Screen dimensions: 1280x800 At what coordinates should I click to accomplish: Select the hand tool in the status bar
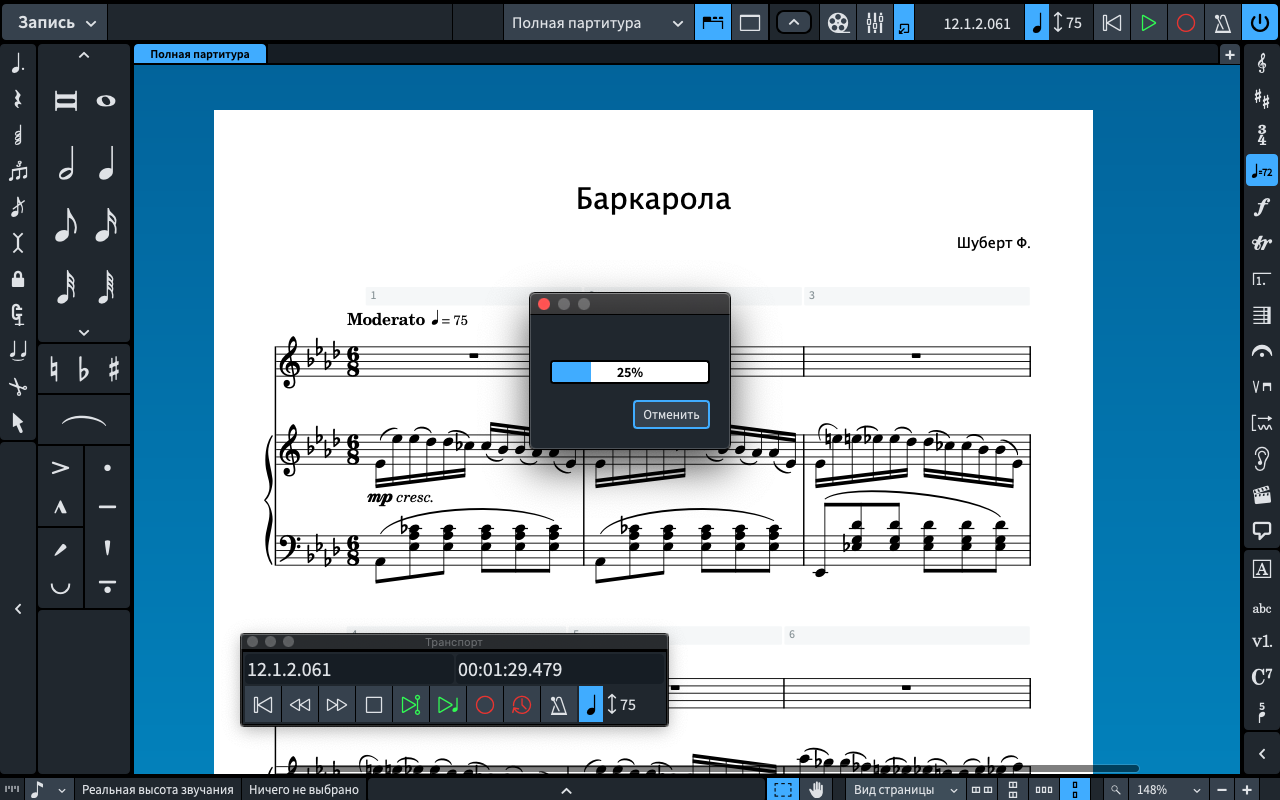click(817, 789)
